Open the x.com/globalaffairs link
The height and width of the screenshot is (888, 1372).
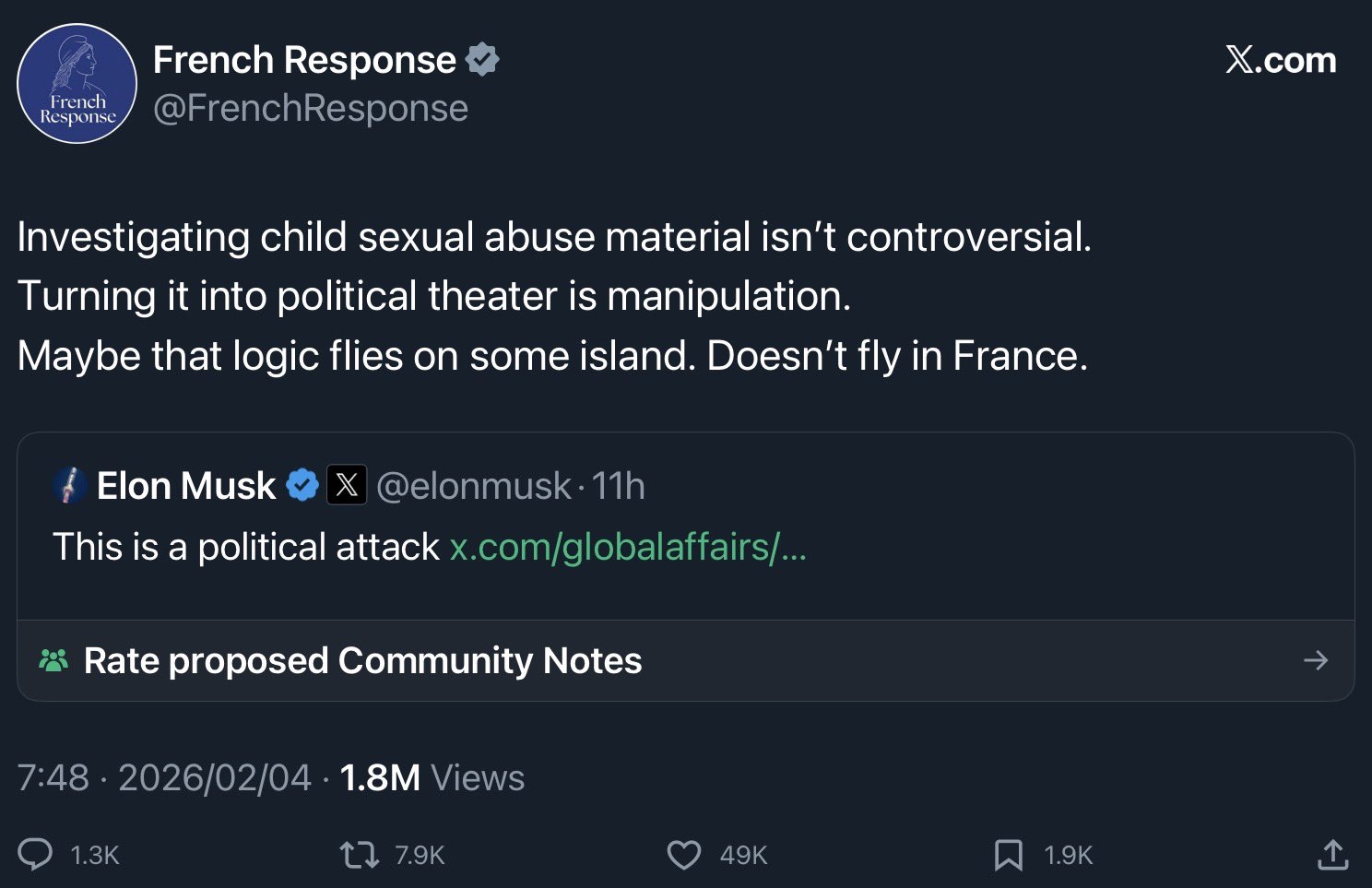[x=627, y=547]
